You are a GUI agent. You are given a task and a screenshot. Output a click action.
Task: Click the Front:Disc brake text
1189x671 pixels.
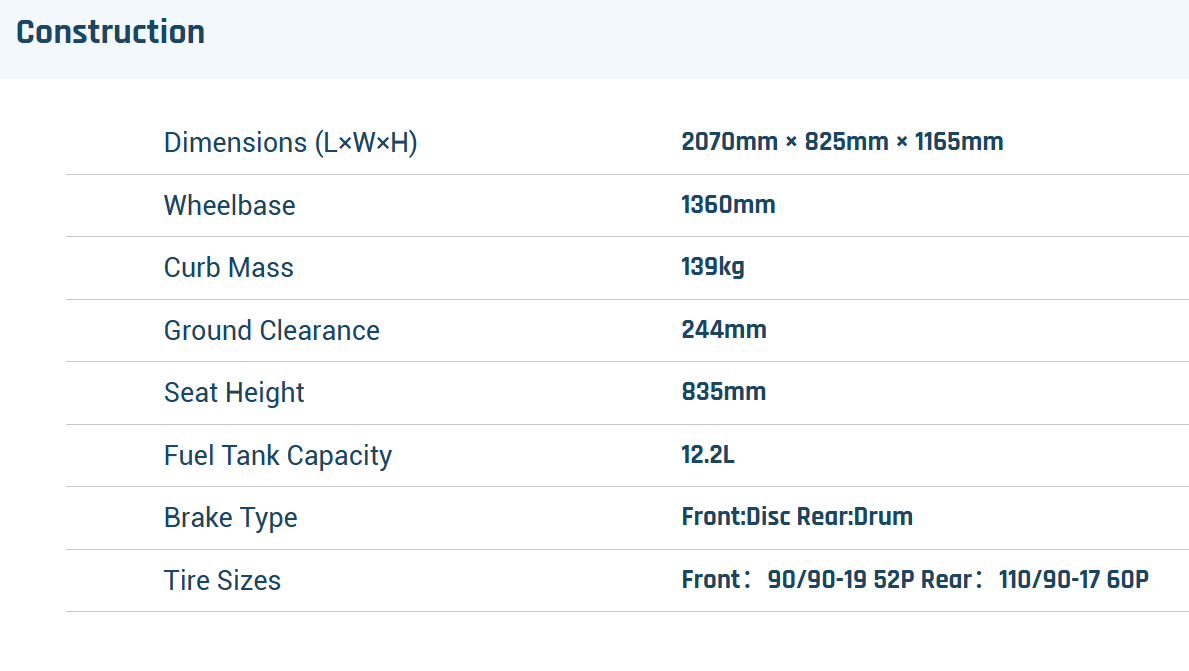click(x=736, y=518)
